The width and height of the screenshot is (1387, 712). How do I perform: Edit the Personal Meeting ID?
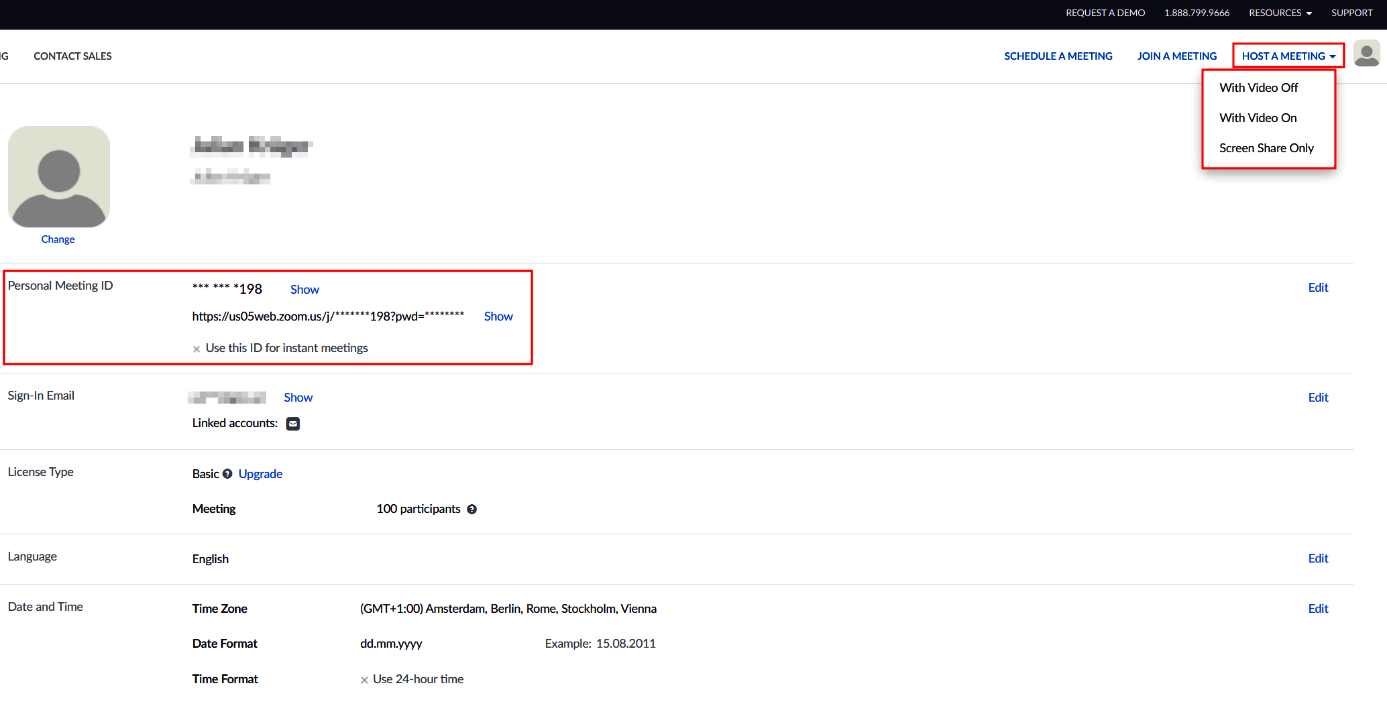tap(1317, 288)
